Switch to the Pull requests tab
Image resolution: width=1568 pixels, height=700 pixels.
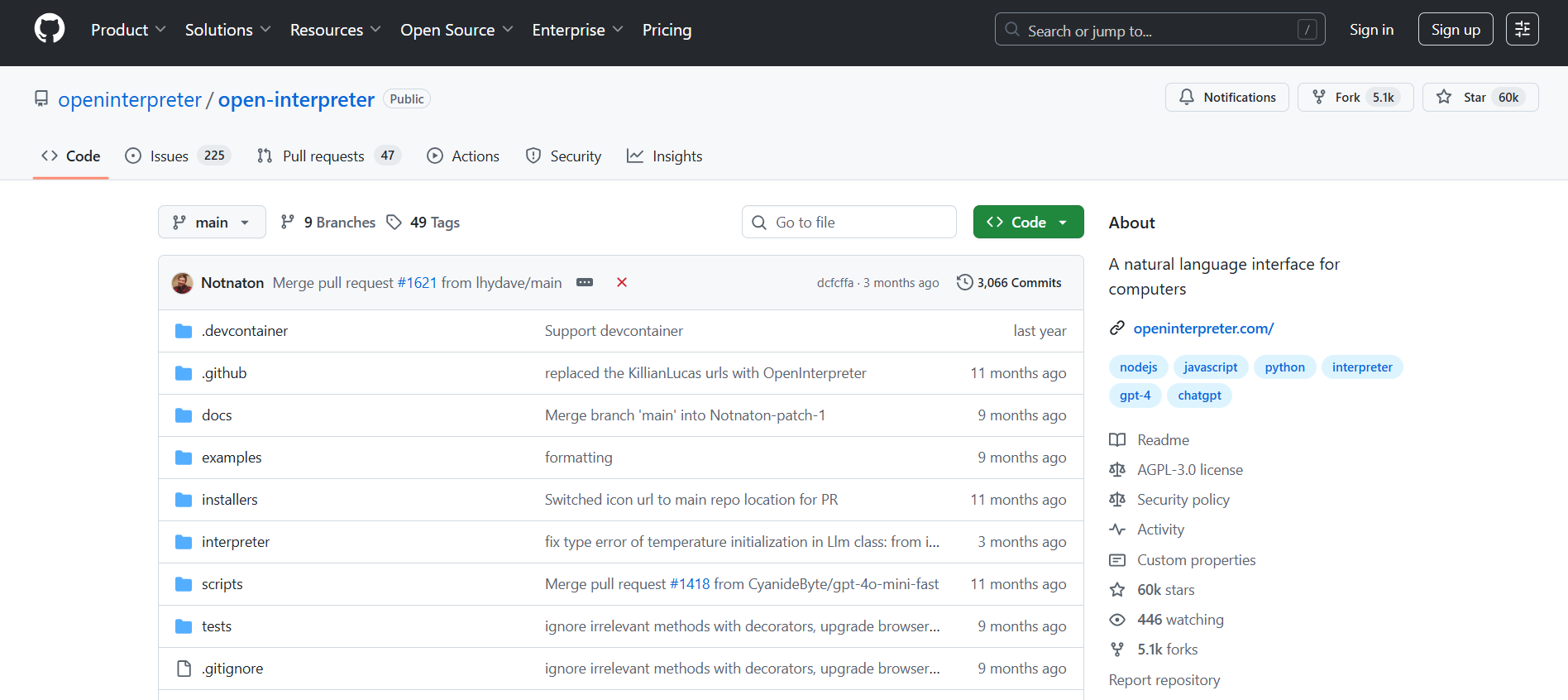(x=328, y=156)
